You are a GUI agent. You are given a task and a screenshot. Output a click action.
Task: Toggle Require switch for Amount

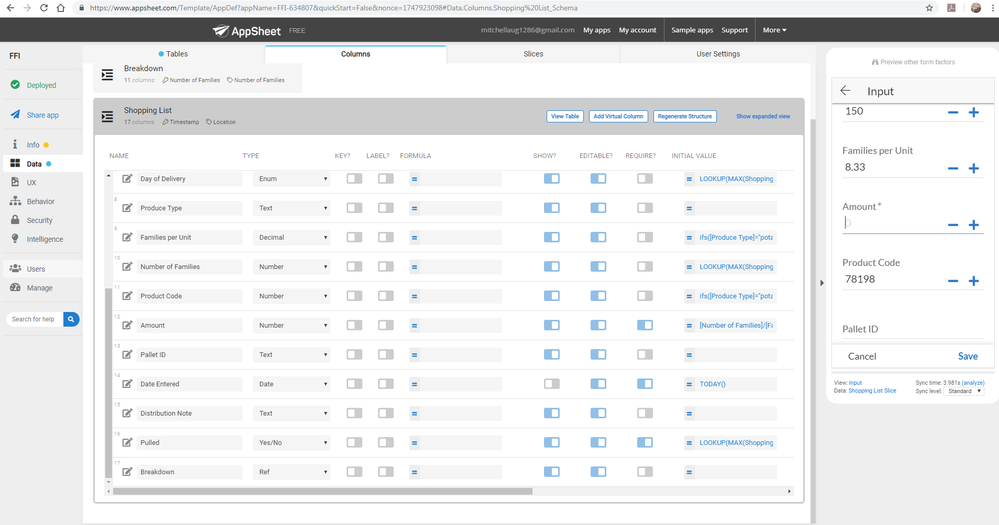645,326
